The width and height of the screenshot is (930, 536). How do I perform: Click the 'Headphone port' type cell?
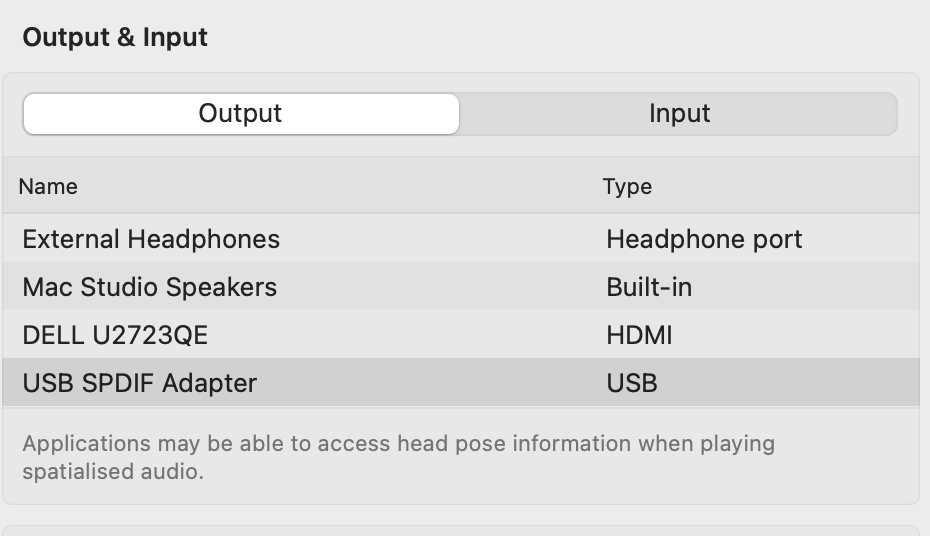pyautogui.click(x=704, y=240)
